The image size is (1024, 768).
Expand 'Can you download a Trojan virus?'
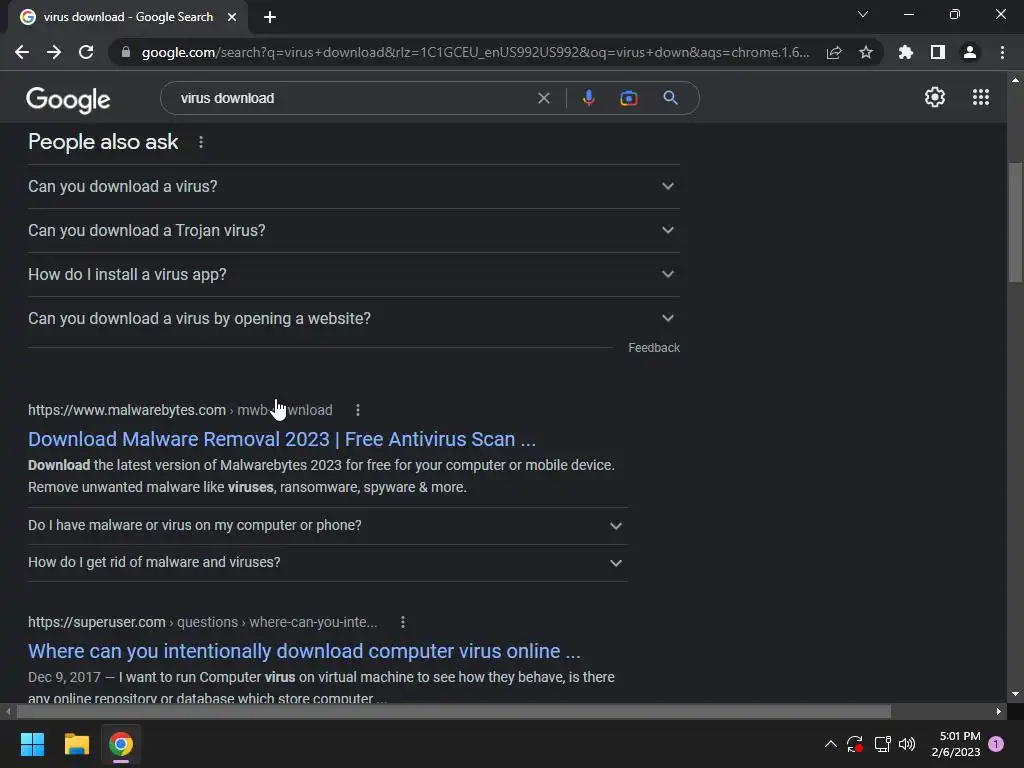pos(354,231)
